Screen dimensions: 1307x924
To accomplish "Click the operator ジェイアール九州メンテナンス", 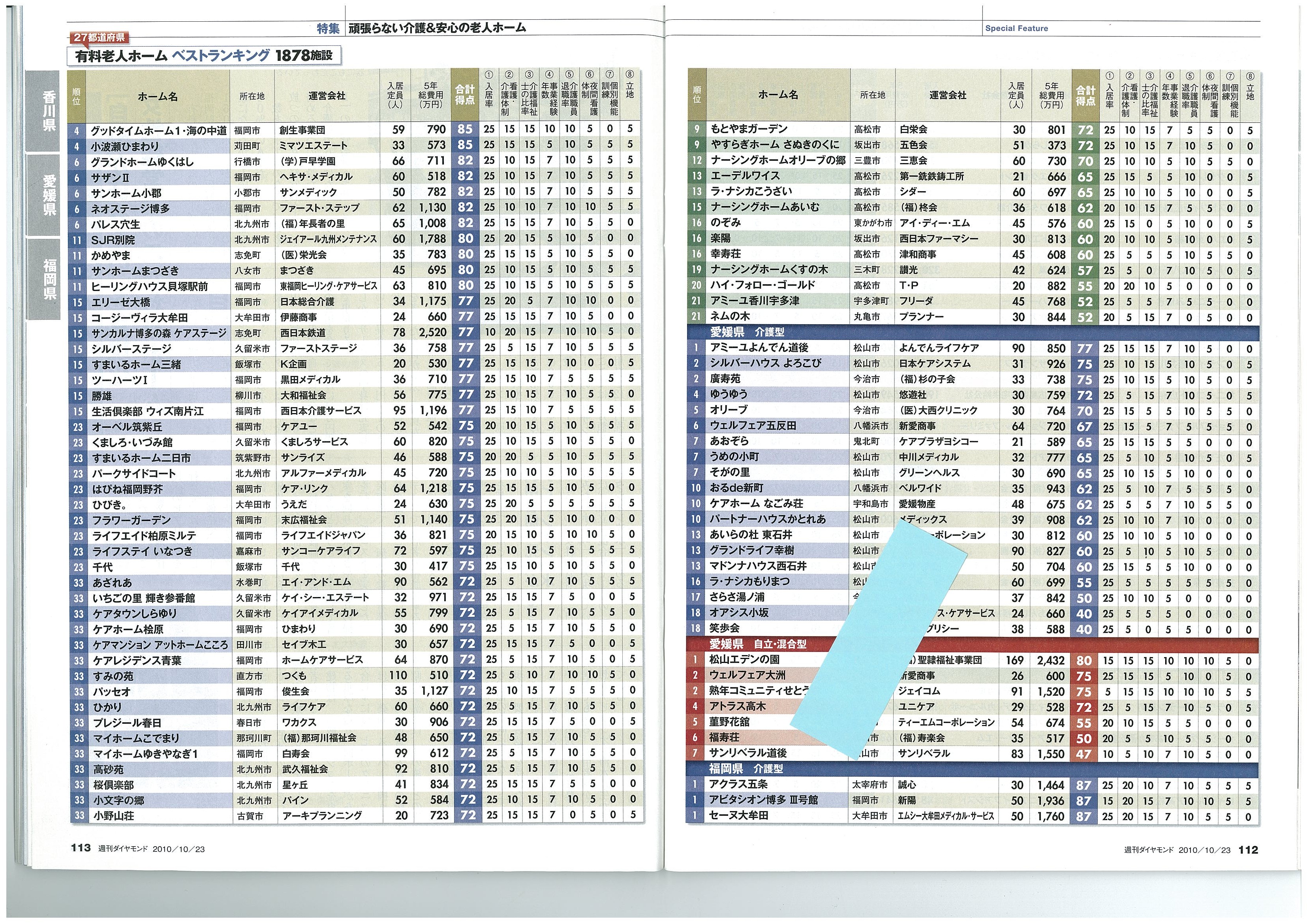I will pos(328,239).
